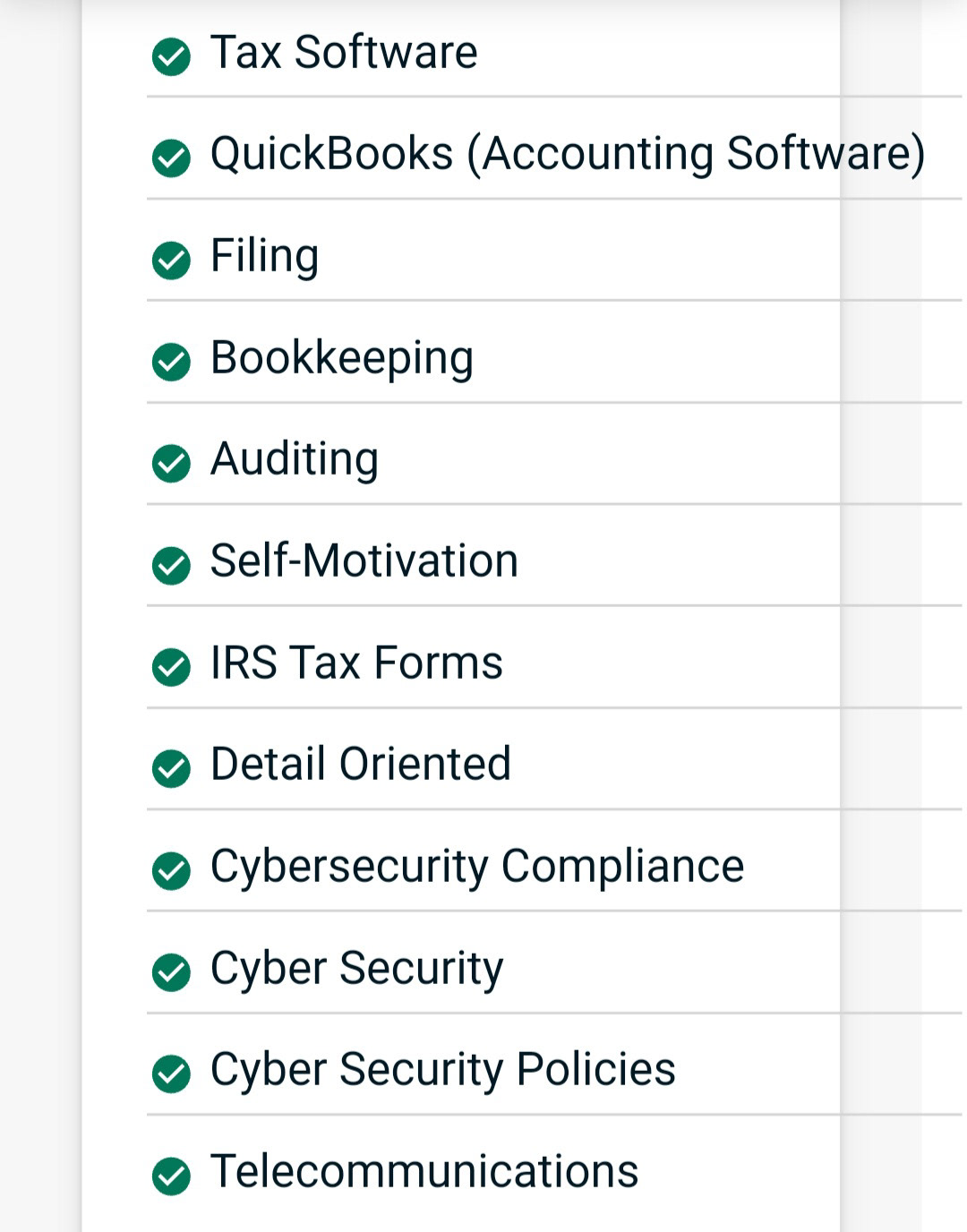Screen dimensions: 967x1232
Task: Select the Tax Software skill text
Action: pyautogui.click(x=344, y=52)
